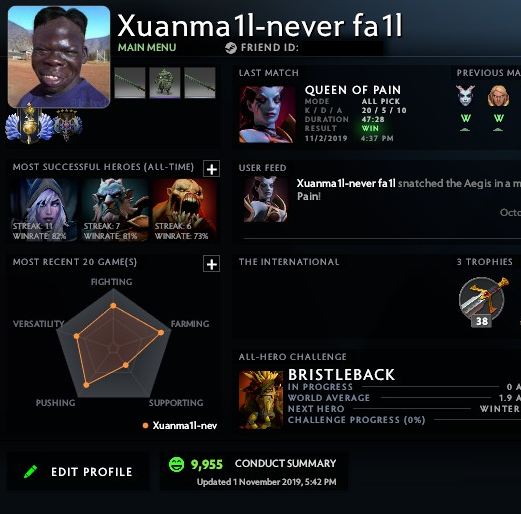Expand Most Recent 20 Games plus button
The height and width of the screenshot is (514, 521).
click(212, 264)
